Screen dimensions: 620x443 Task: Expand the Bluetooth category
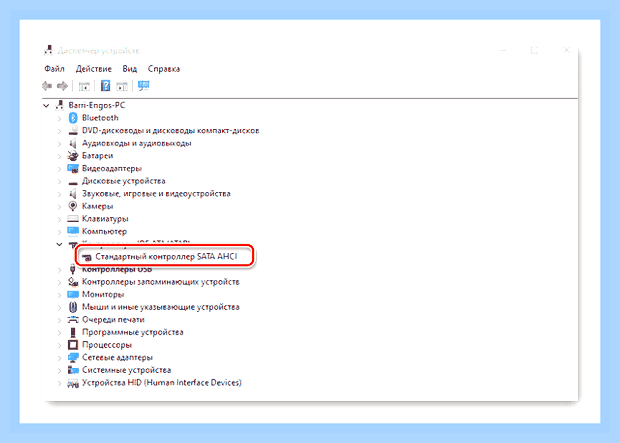tap(59, 118)
